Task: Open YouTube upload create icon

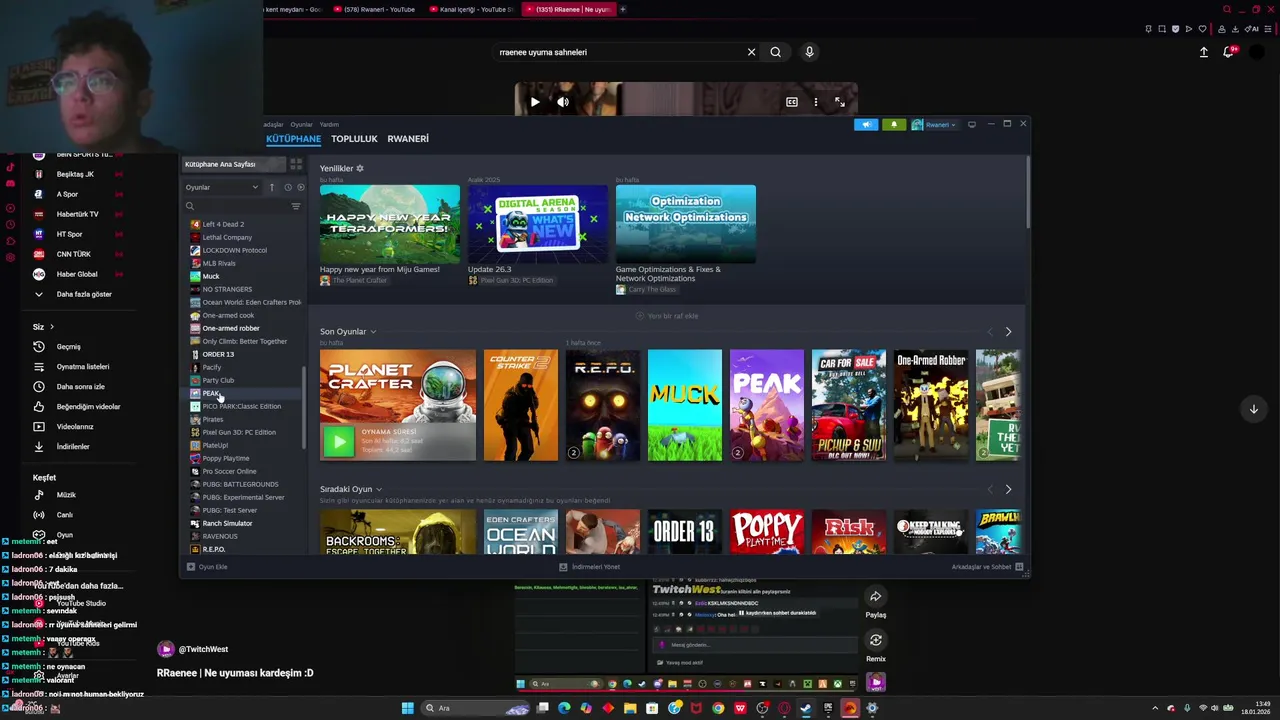Action: [x=1203, y=52]
